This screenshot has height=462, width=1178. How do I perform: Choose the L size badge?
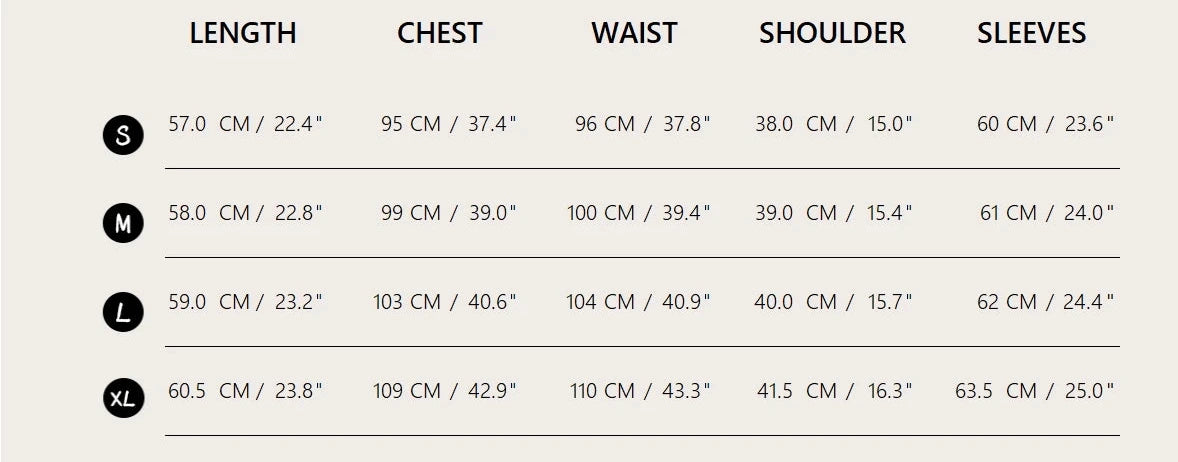123,313
